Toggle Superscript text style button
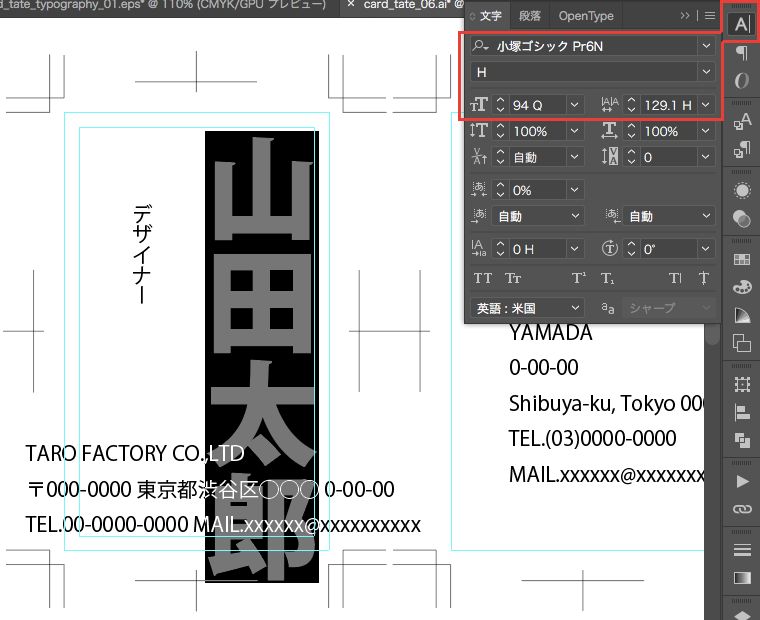The height and width of the screenshot is (620, 760). [578, 278]
